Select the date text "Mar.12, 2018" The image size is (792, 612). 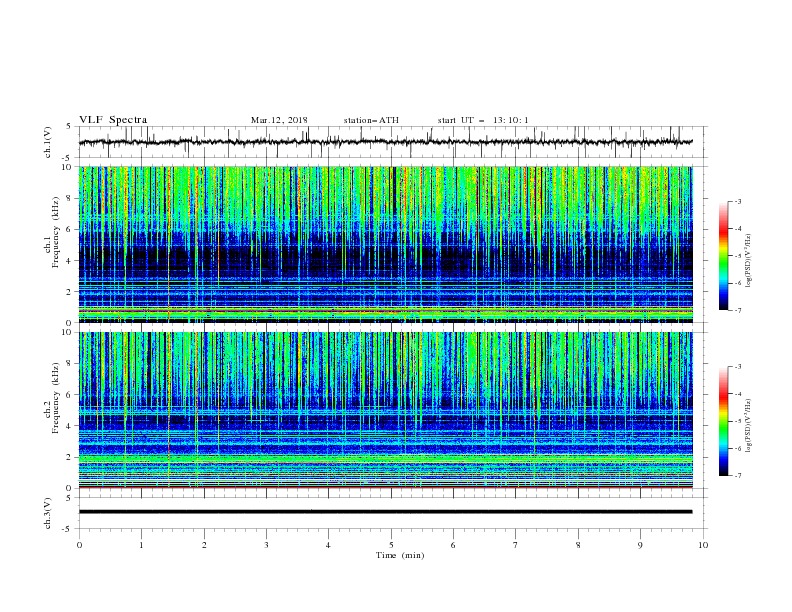pyautogui.click(x=279, y=120)
